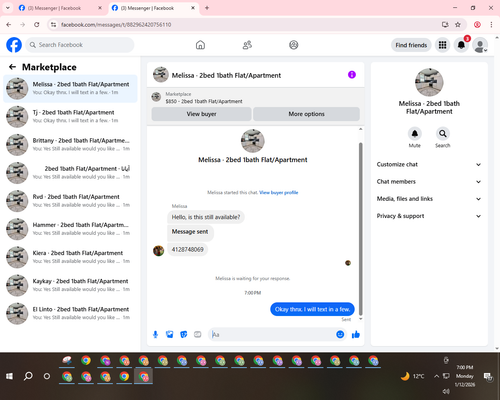The image size is (500, 400).
Task: Record a voice clip with microphone icon
Action: pyautogui.click(x=155, y=334)
